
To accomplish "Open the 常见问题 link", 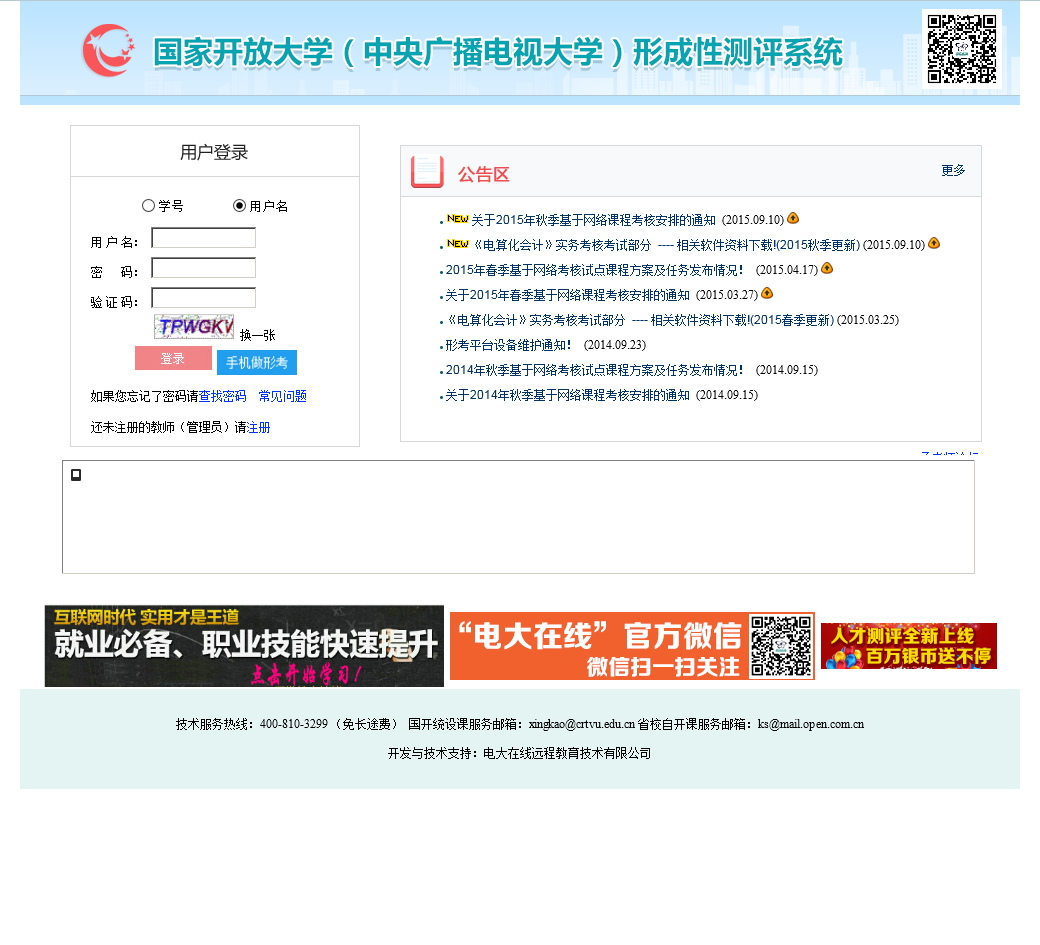I will (x=283, y=397).
